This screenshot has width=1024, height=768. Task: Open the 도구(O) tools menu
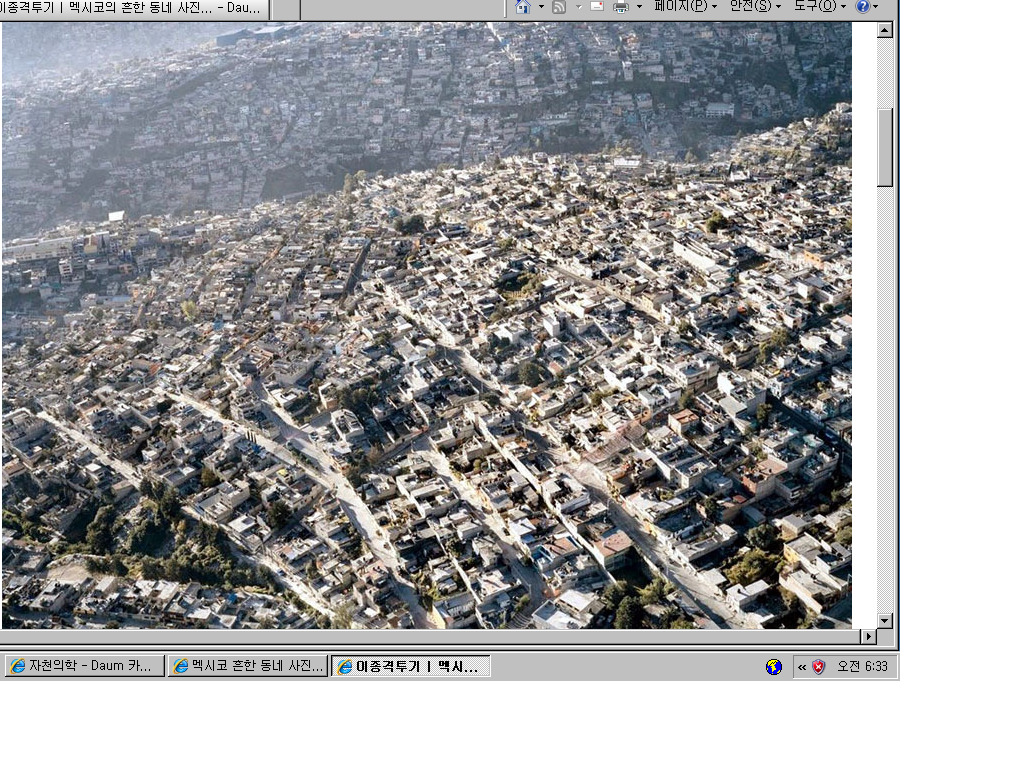(x=820, y=7)
